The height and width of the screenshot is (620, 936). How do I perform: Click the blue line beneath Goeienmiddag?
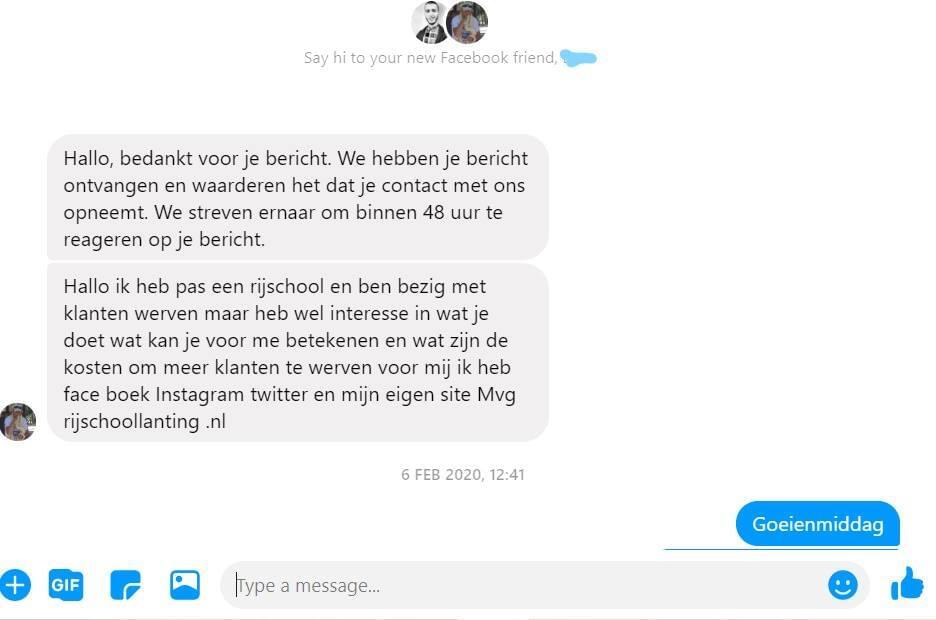click(x=781, y=548)
